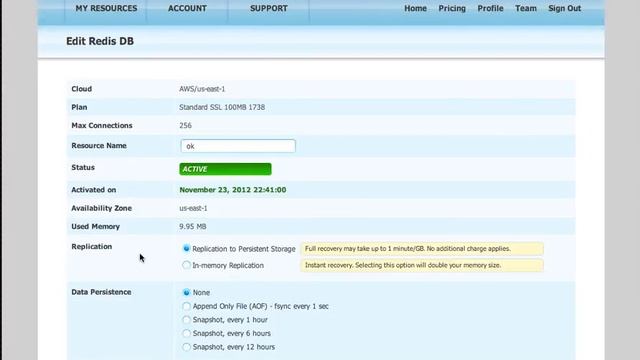The width and height of the screenshot is (640, 360).
Task: Click the Resource Name input field
Action: coord(238,146)
